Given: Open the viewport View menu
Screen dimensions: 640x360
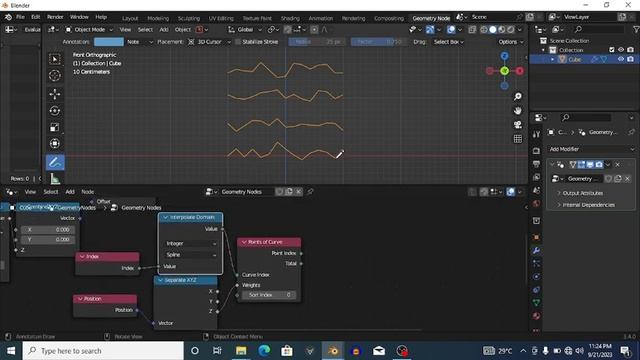Looking at the screenshot, I should tap(125, 29).
